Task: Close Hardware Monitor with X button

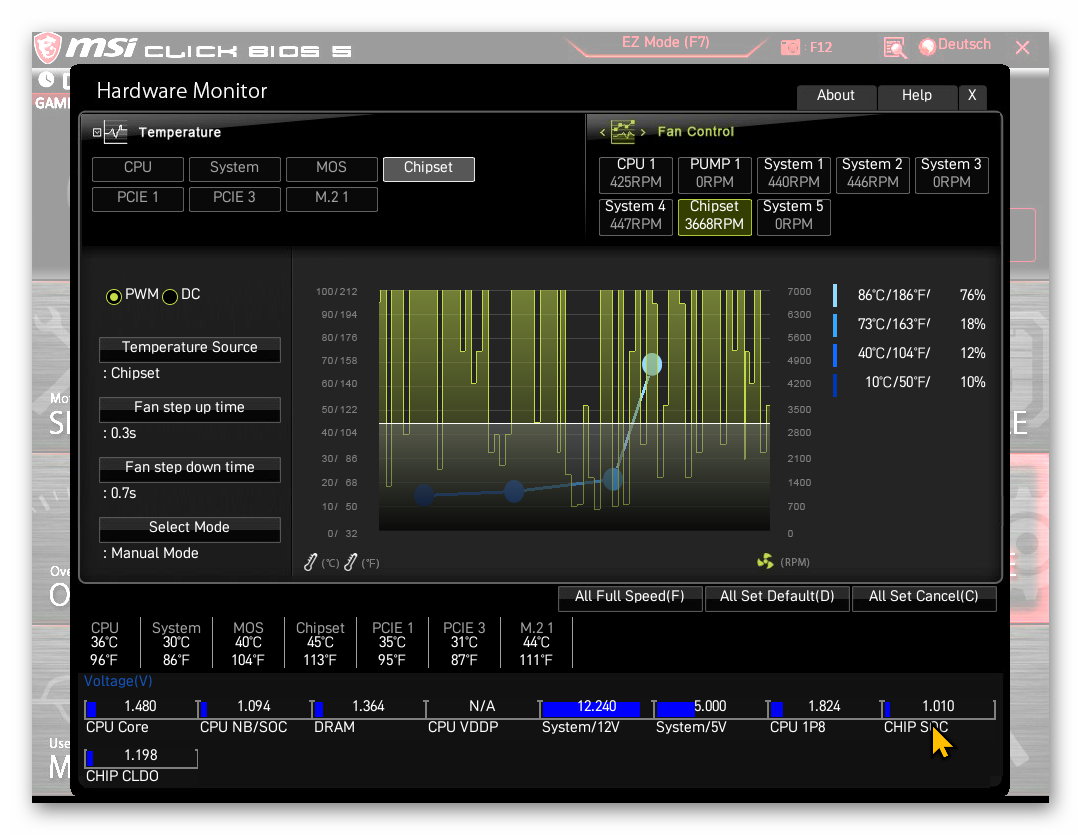Action: (x=972, y=96)
